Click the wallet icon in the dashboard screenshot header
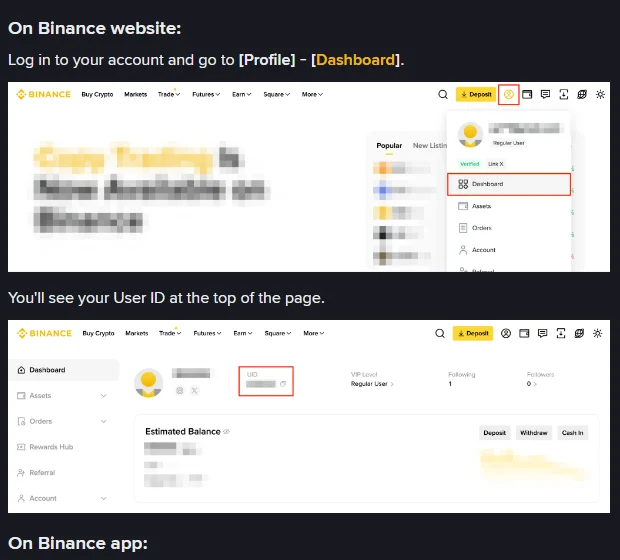Image resolution: width=620 pixels, height=560 pixels. click(524, 333)
